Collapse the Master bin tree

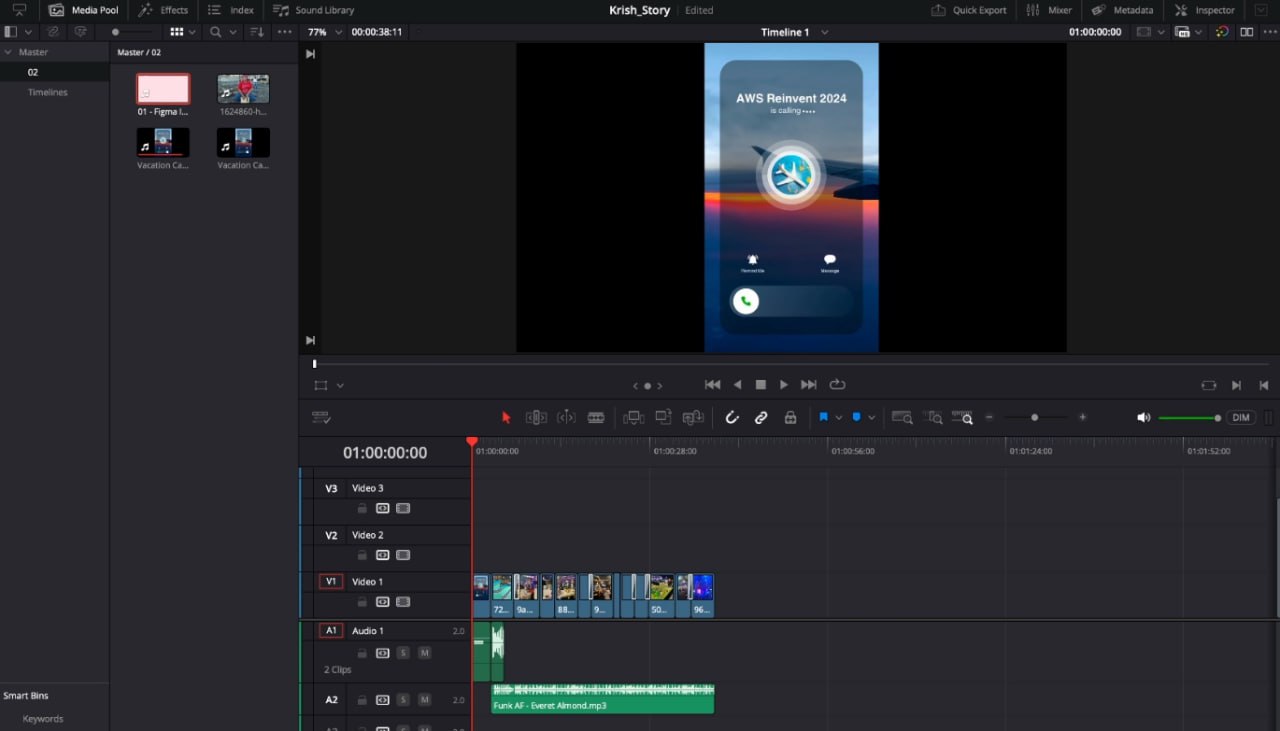coord(8,52)
